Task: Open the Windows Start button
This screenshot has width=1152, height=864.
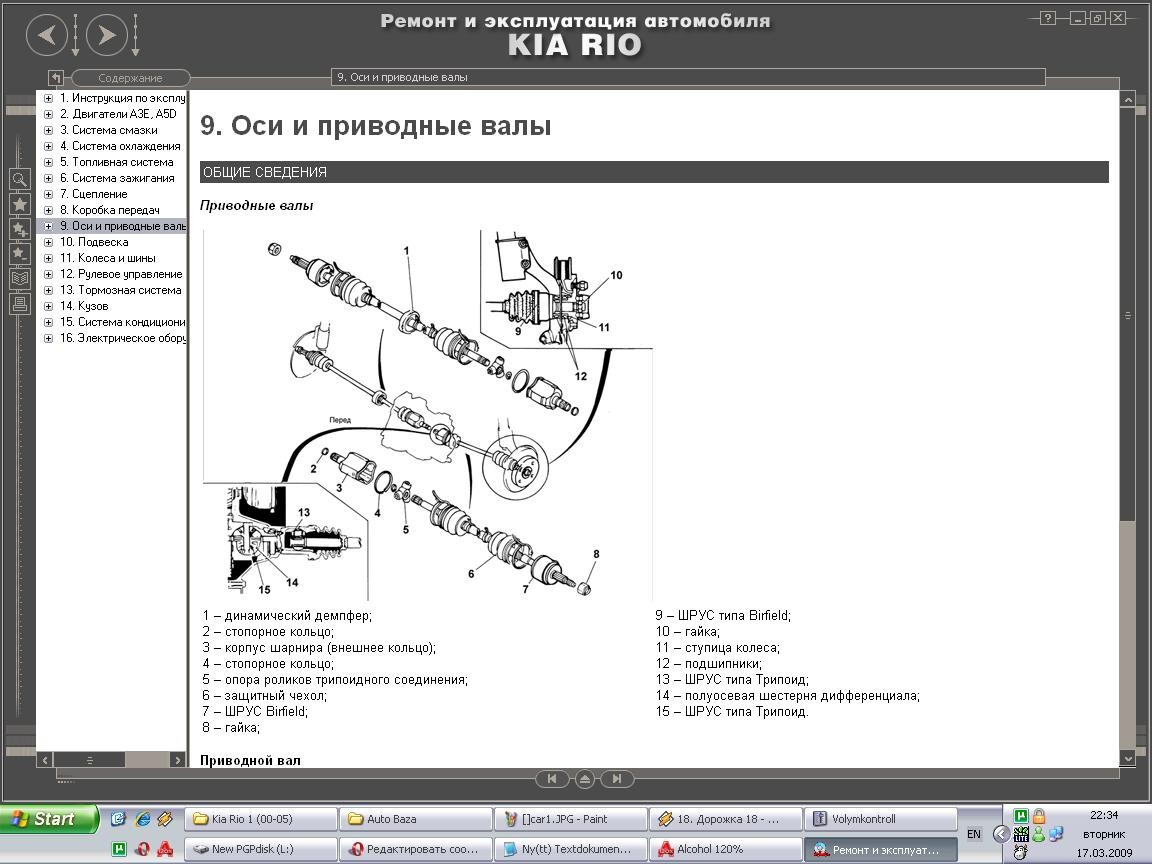Action: [48, 818]
